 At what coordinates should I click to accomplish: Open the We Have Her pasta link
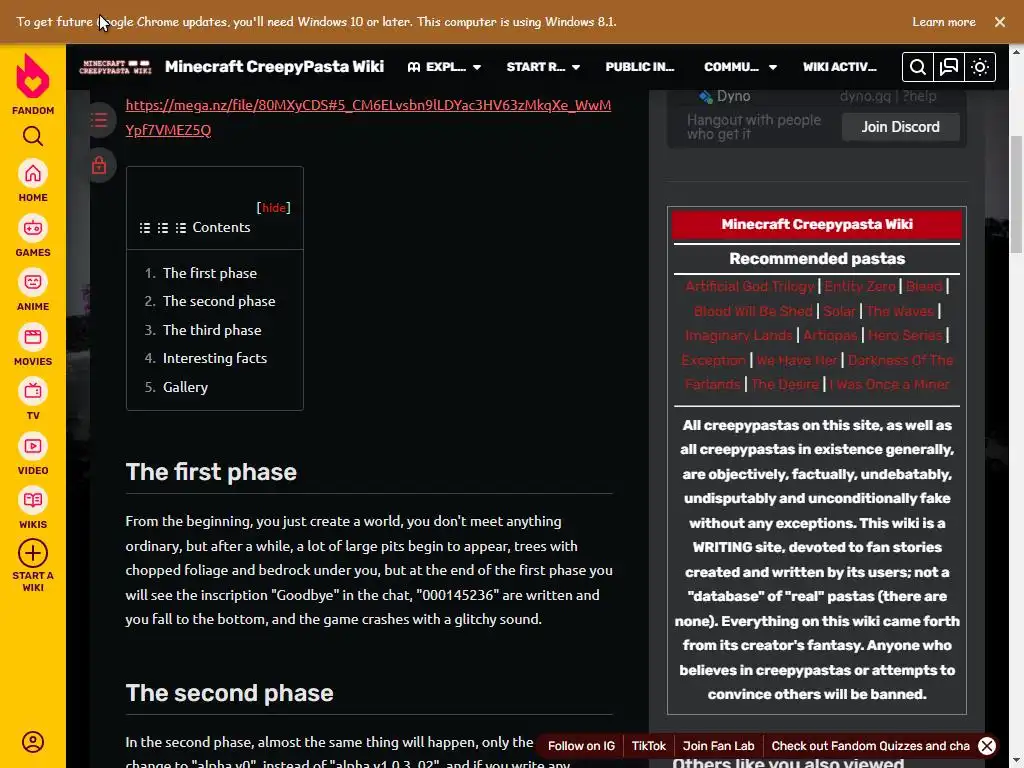pyautogui.click(x=797, y=360)
